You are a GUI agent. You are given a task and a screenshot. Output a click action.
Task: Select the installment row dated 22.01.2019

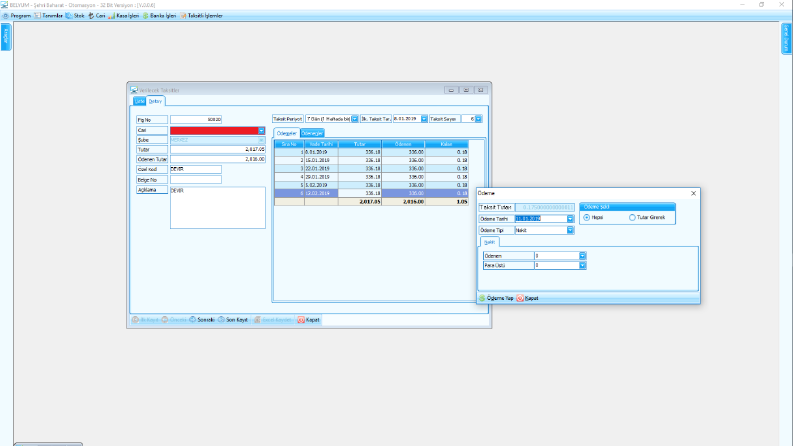[371, 168]
